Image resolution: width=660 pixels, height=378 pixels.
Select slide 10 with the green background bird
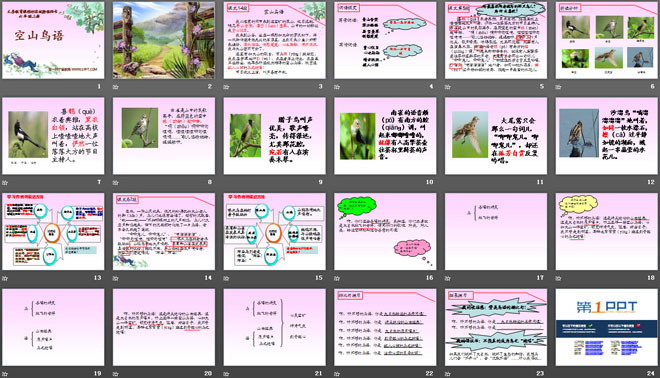[x=385, y=136]
